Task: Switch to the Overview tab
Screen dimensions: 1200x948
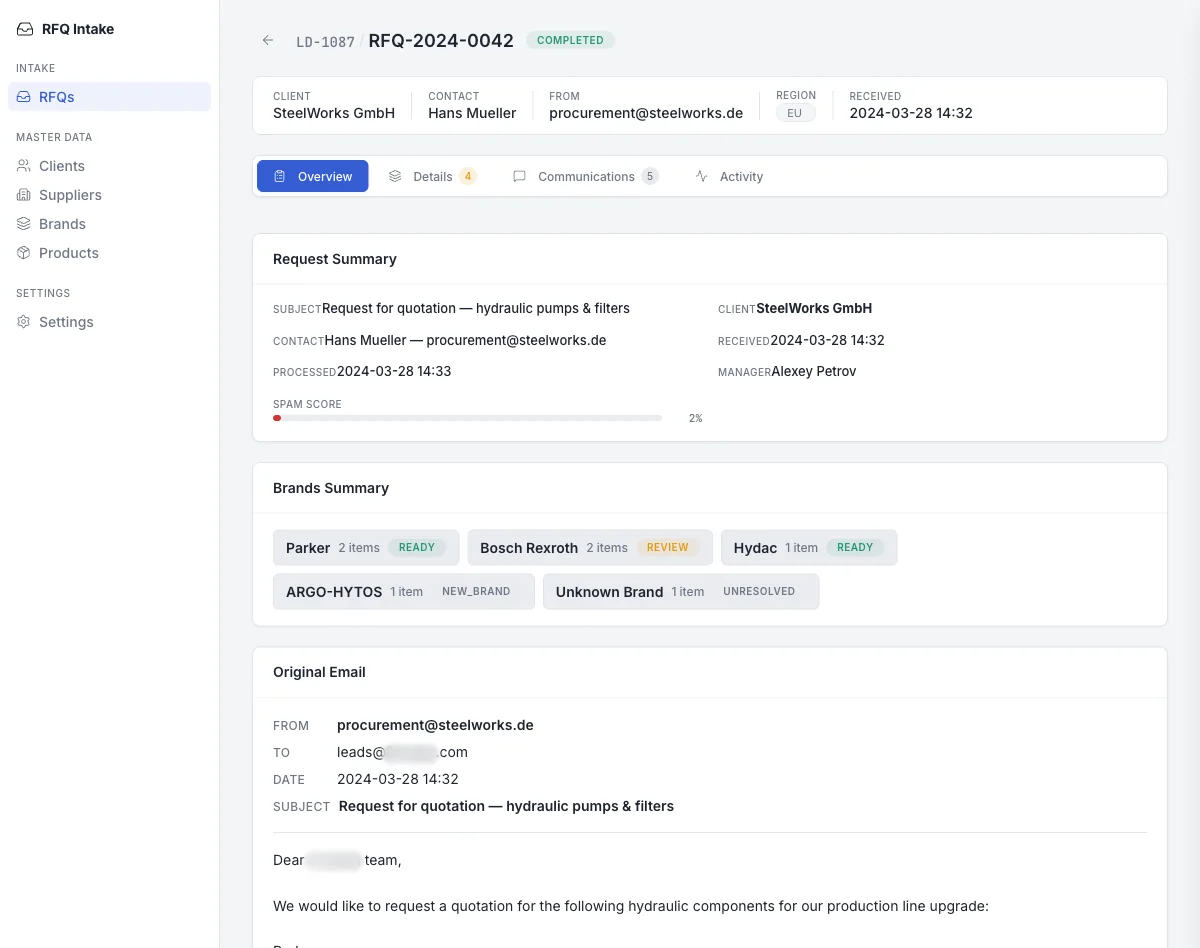Action: (313, 176)
